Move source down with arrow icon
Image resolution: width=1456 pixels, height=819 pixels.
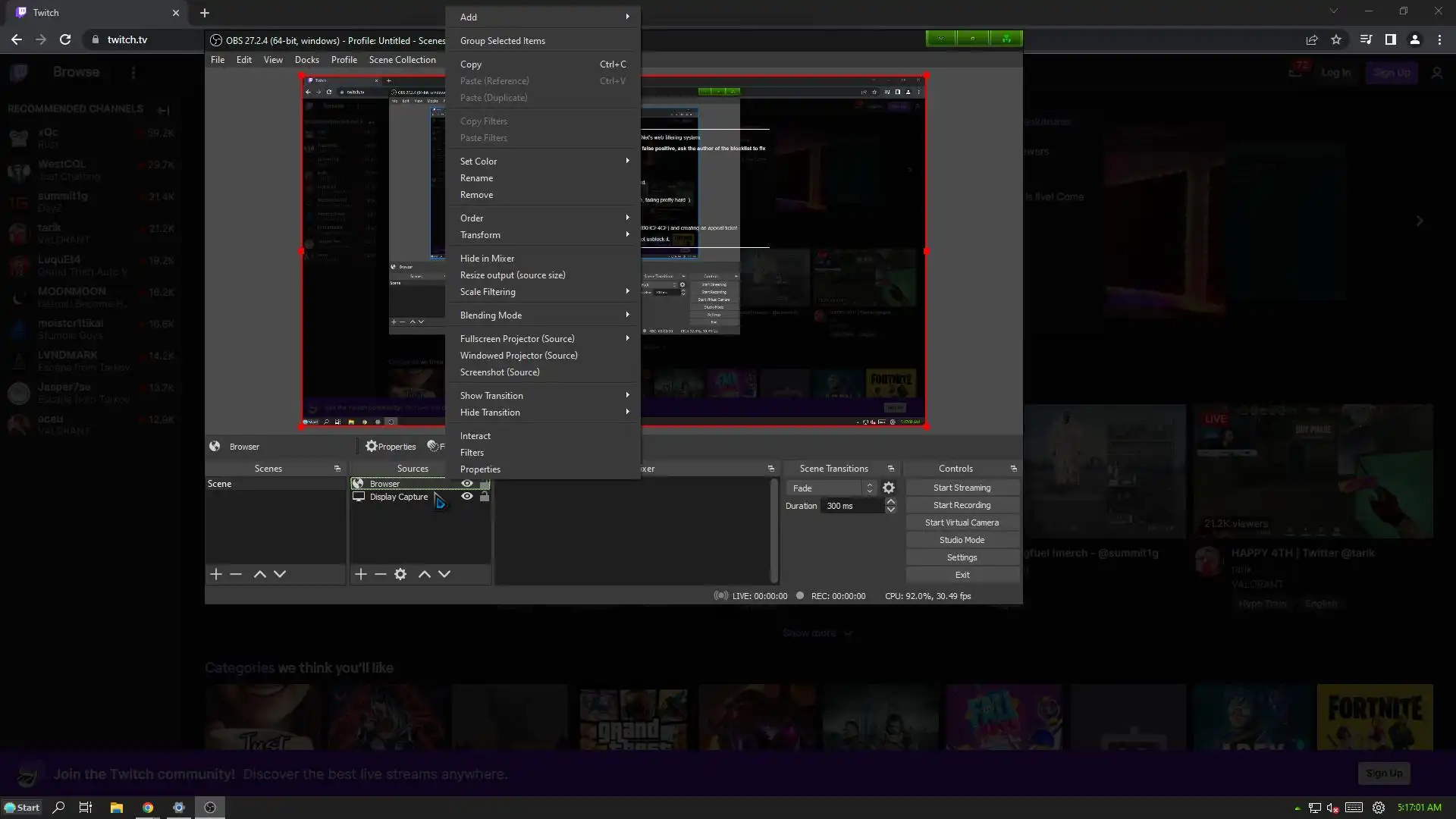tap(444, 575)
